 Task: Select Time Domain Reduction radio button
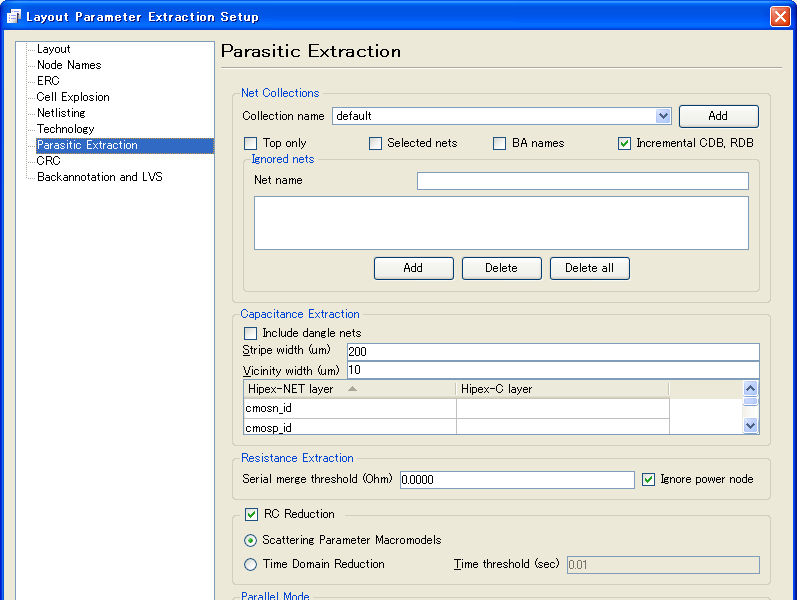[251, 564]
